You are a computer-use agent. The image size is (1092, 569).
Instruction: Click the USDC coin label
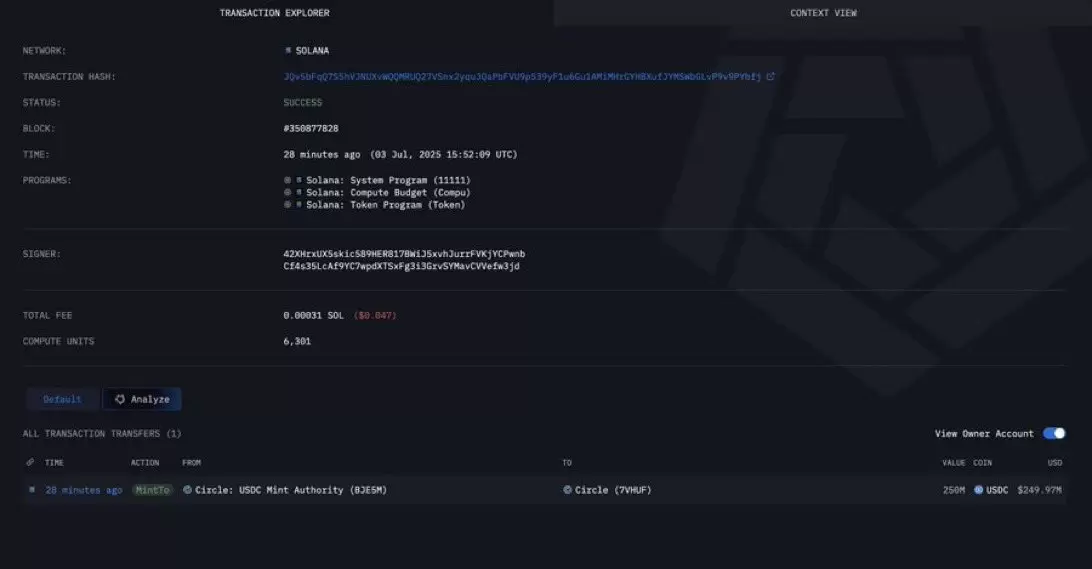[997, 490]
